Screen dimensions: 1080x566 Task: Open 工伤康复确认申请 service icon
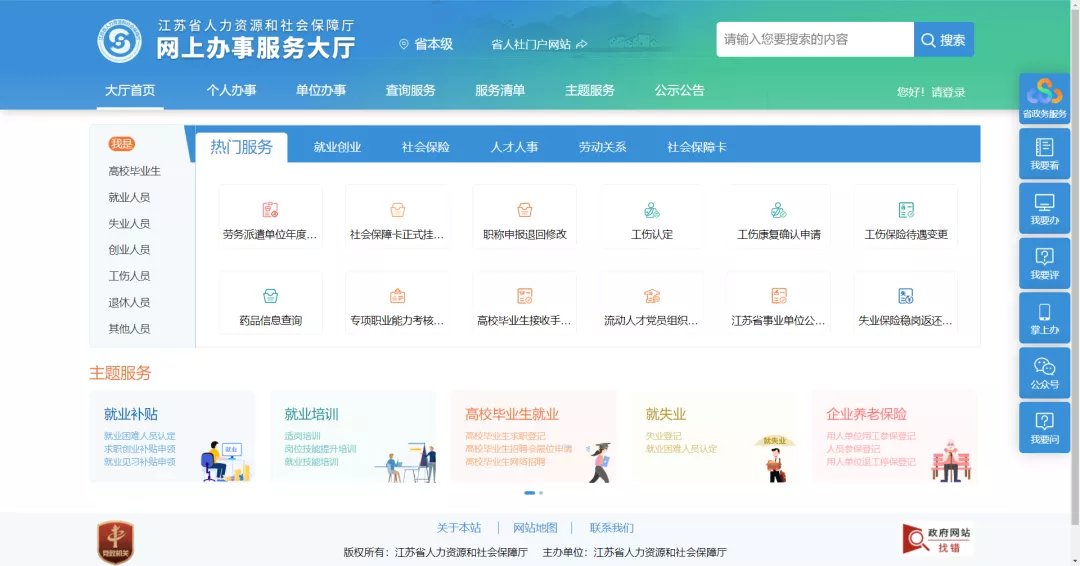pos(779,210)
